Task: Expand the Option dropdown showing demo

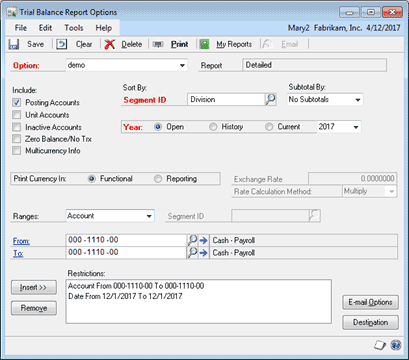Action: pos(182,65)
